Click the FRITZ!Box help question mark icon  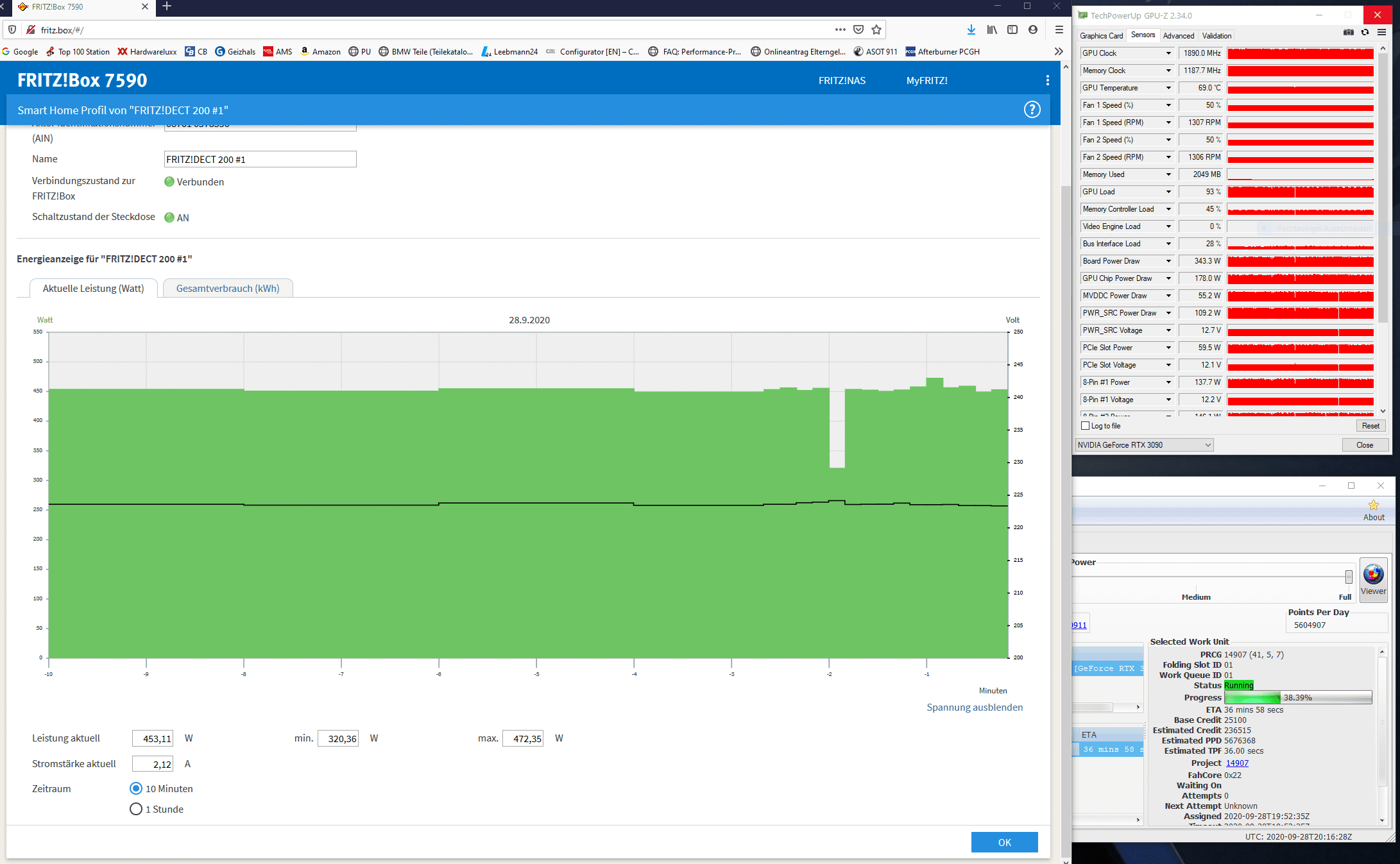tap(1032, 110)
